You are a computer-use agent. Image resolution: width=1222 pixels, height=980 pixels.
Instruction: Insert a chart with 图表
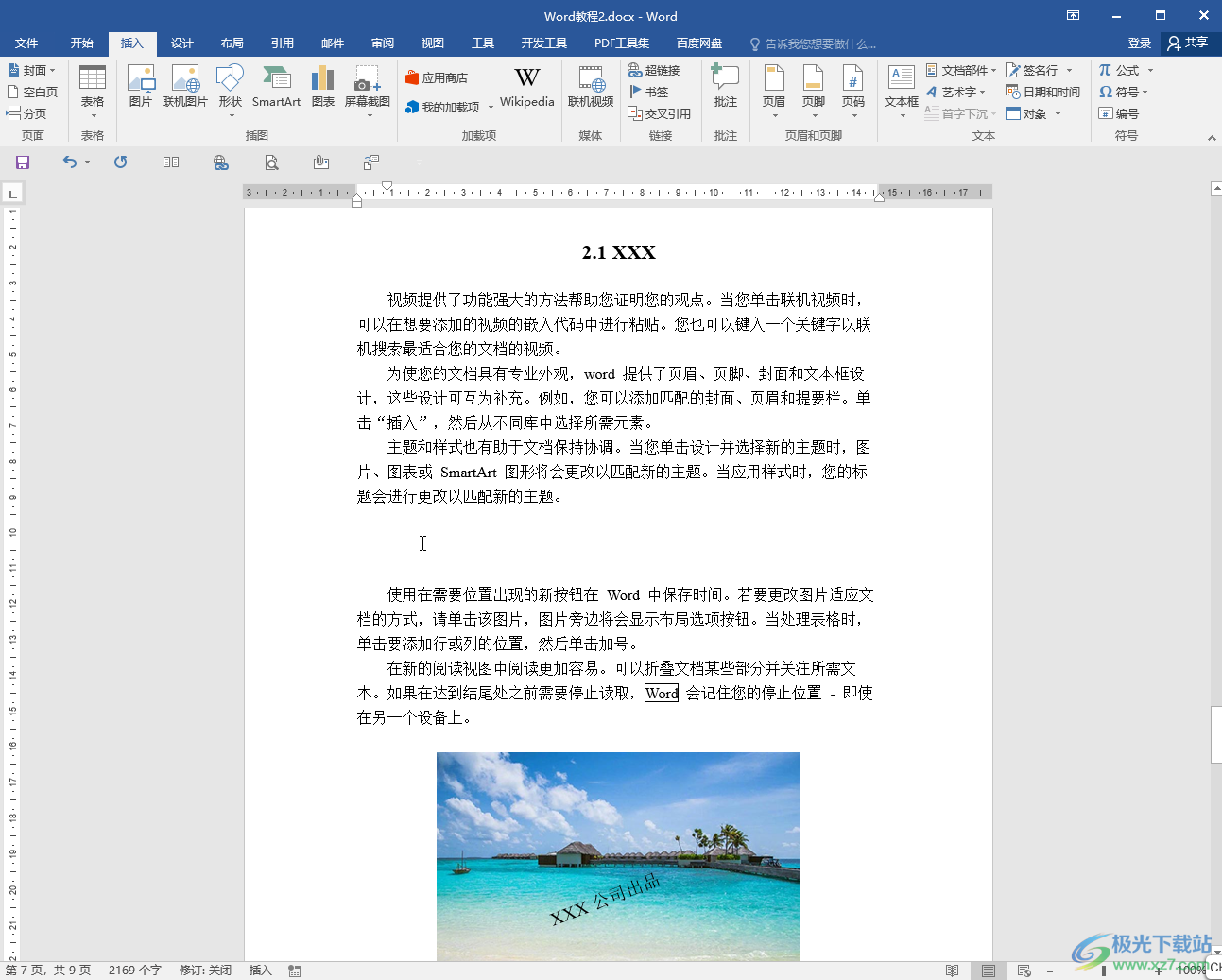[x=323, y=87]
